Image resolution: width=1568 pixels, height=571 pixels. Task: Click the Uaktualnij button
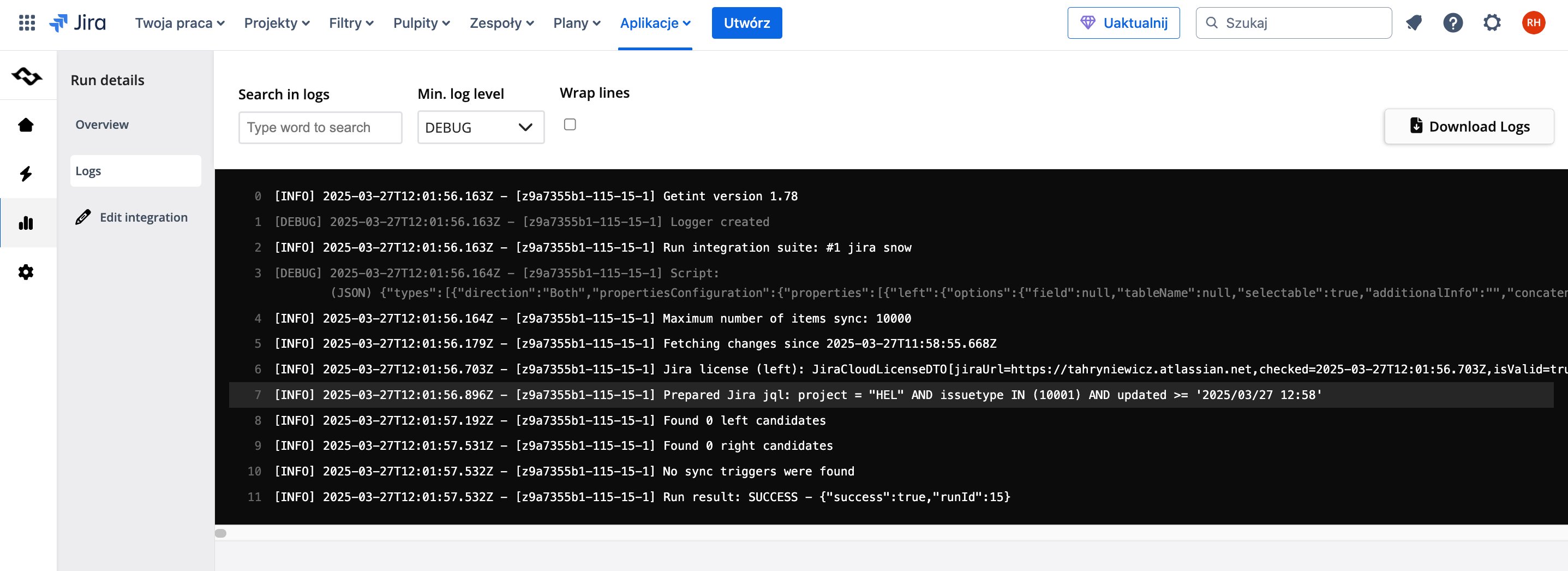pyautogui.click(x=1123, y=23)
